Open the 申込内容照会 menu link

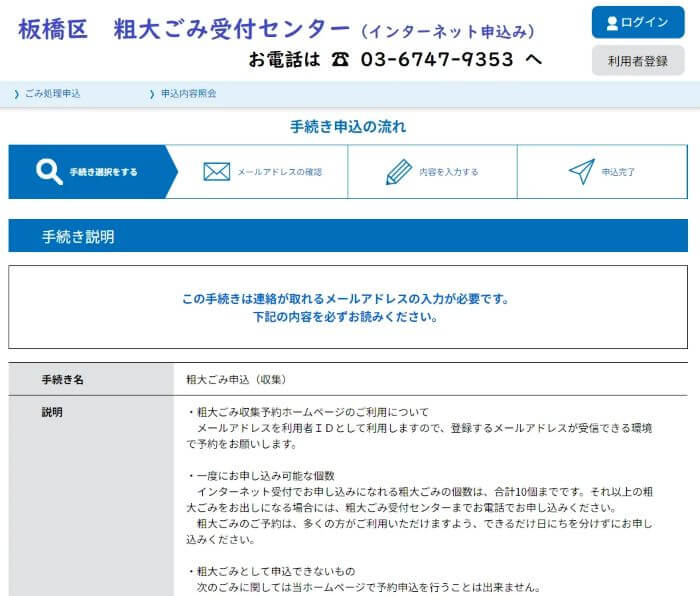pyautogui.click(x=188, y=94)
